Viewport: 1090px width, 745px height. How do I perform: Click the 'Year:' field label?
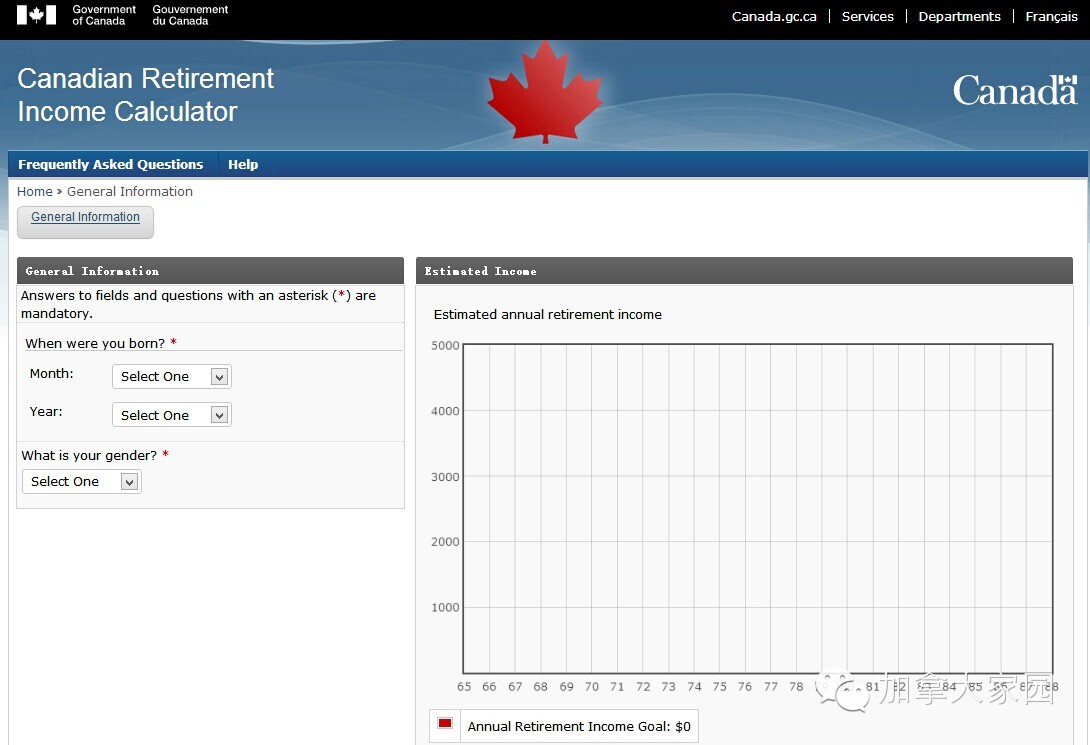coord(46,411)
